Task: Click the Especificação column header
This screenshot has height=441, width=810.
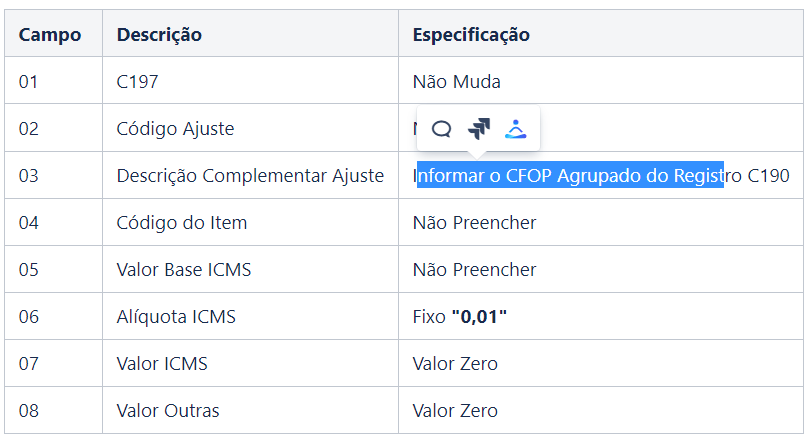Action: tap(471, 35)
